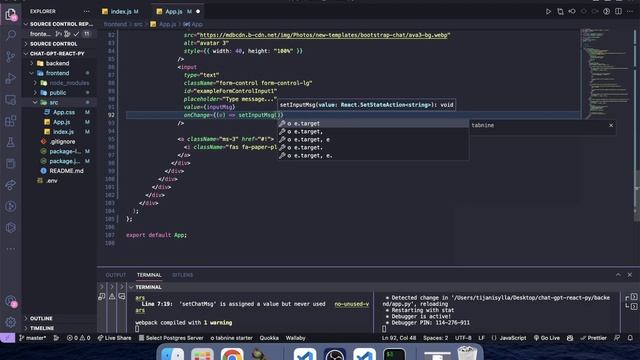
Task: Click Spaces: 2 indentation setting
Action: click(x=436, y=338)
